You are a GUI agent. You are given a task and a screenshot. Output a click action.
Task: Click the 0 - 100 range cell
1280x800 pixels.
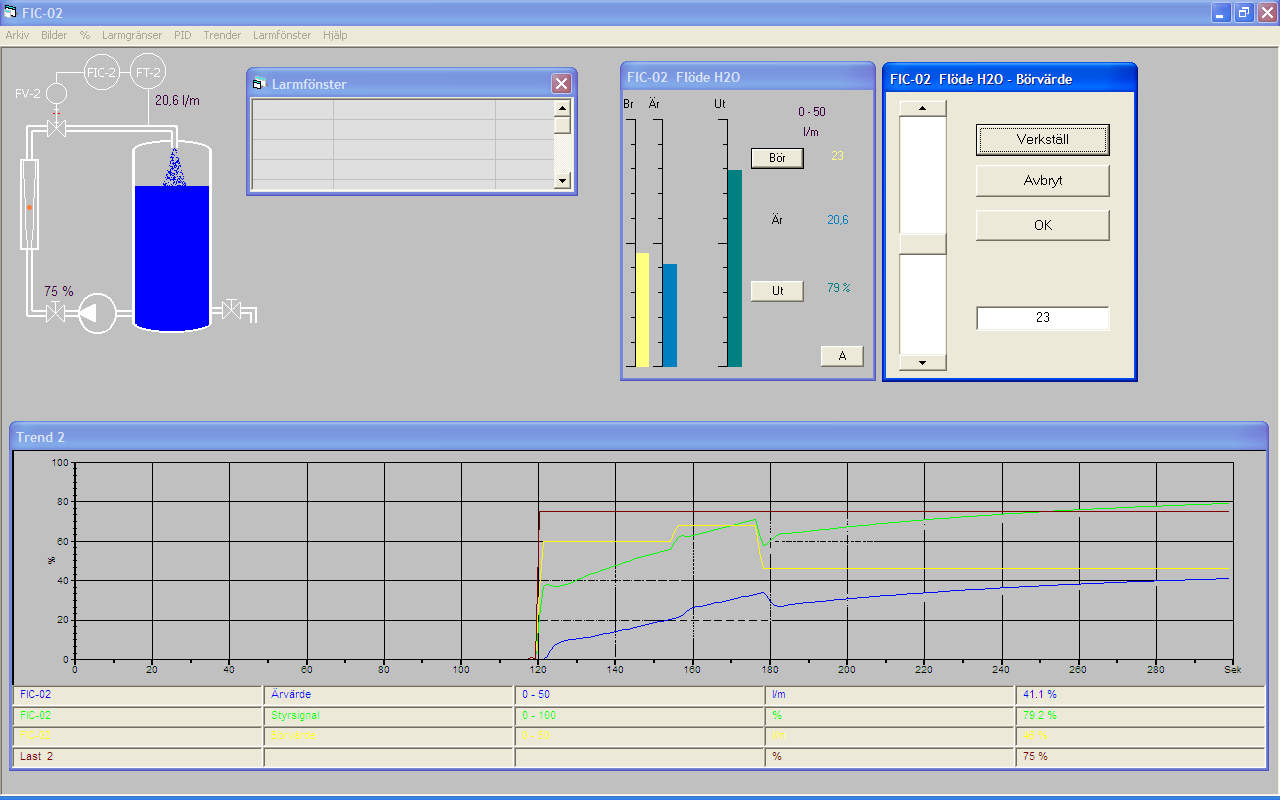pyautogui.click(x=639, y=716)
